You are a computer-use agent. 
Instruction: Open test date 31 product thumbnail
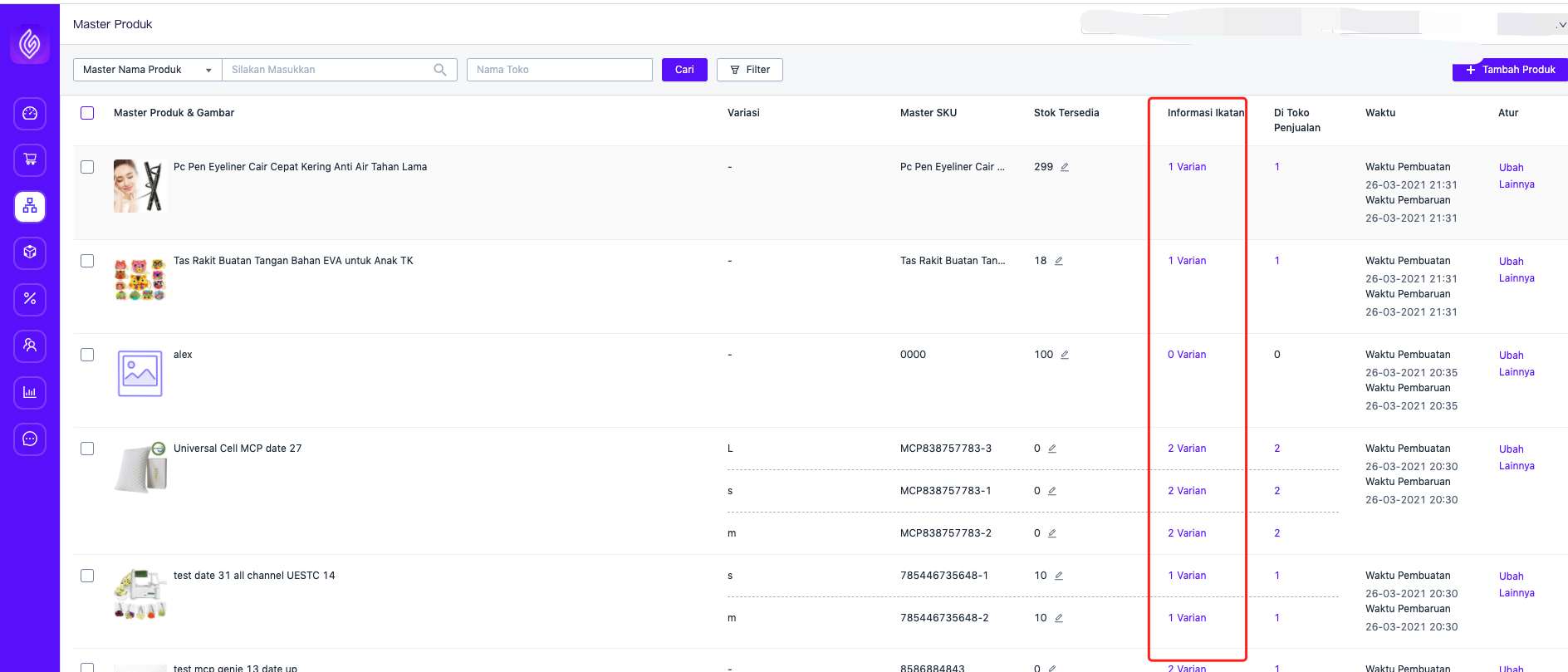coord(140,595)
